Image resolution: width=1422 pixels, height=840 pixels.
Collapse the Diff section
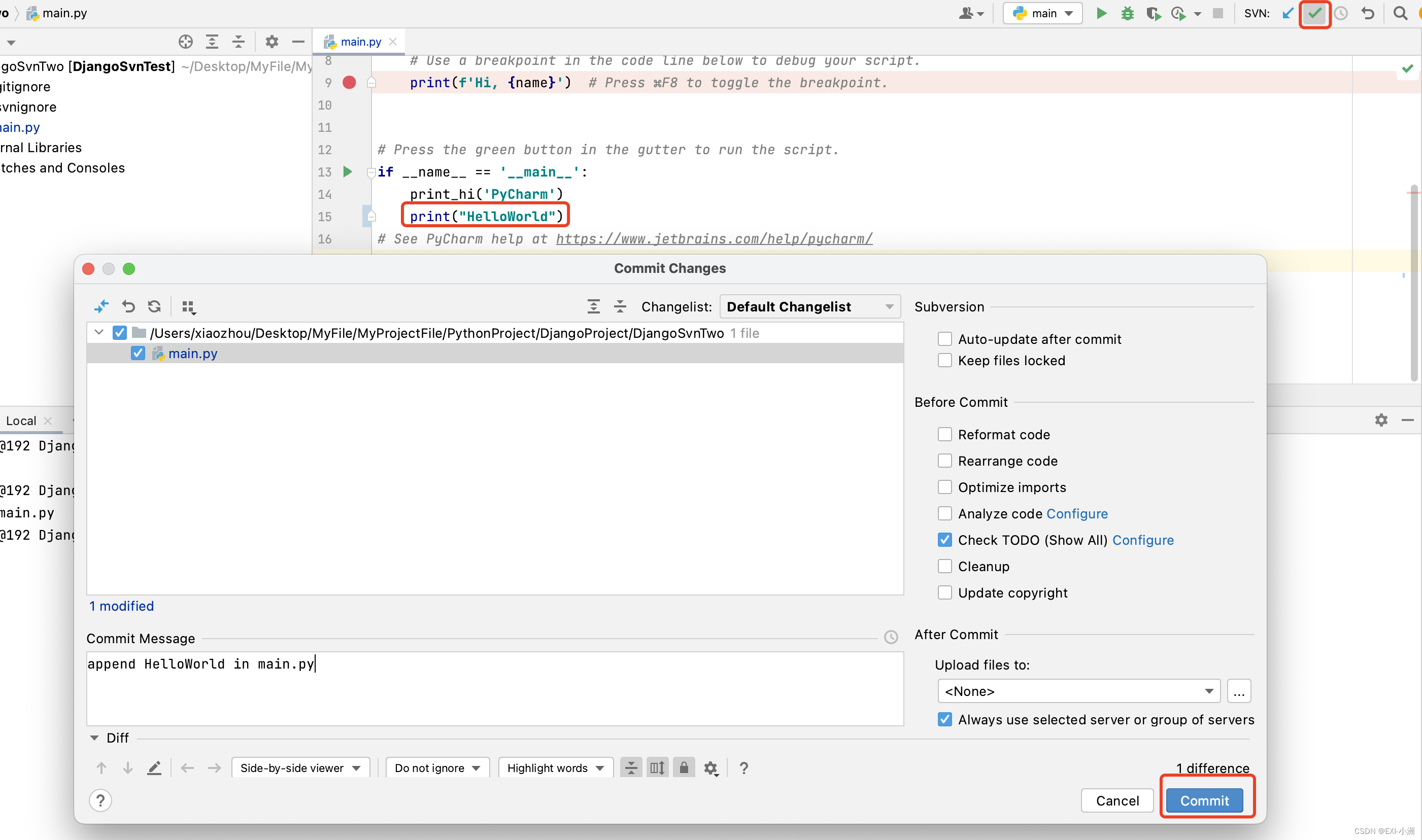pos(94,738)
